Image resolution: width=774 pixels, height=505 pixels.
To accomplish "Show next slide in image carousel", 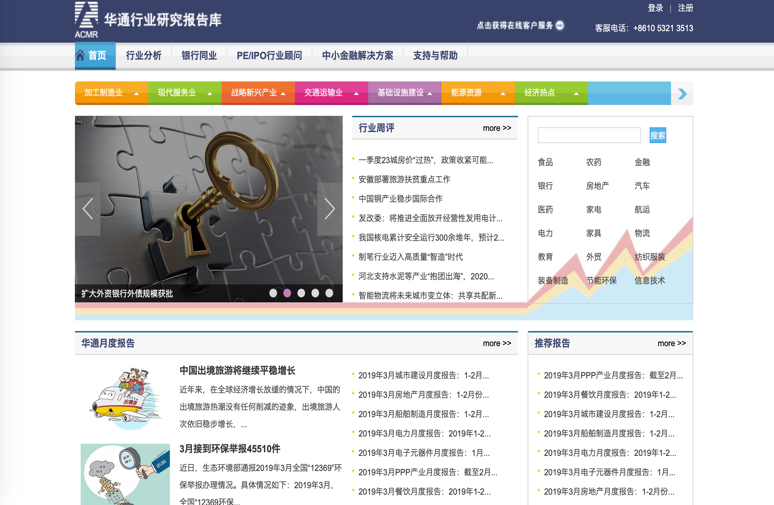I will (329, 209).
